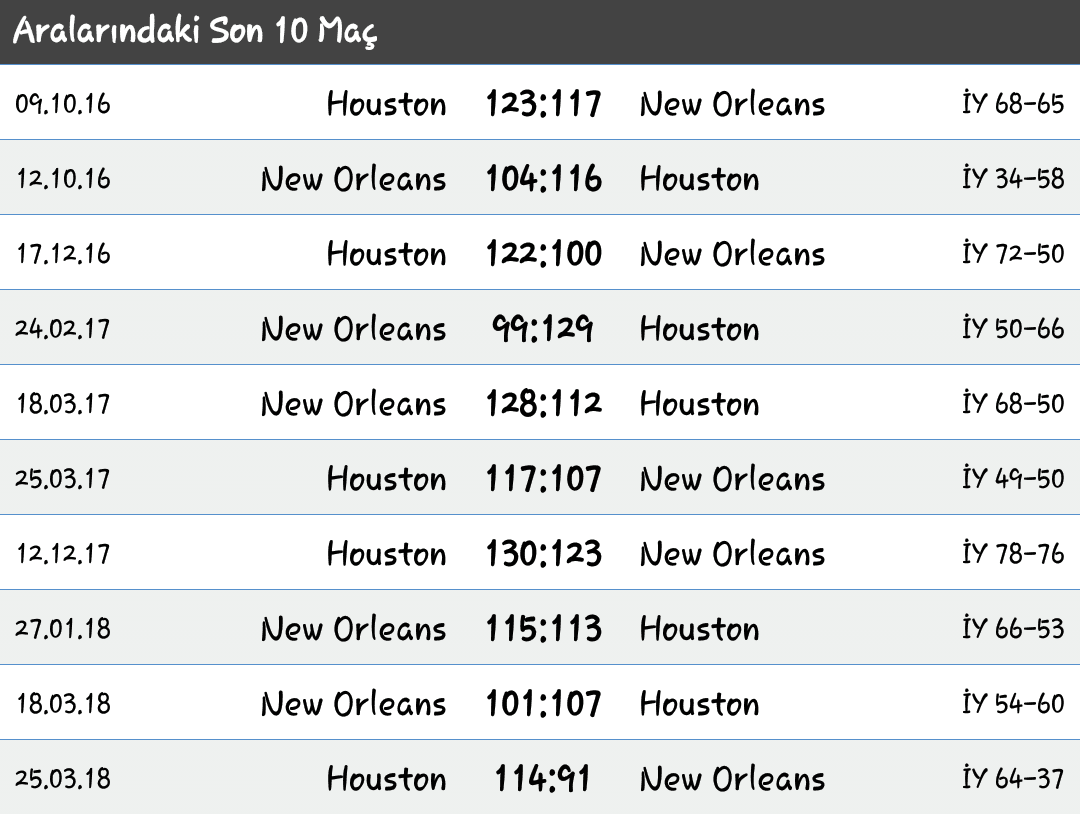The image size is (1080, 814).
Task: Select the İY 72-50 halftime score
Action: 1013,253
